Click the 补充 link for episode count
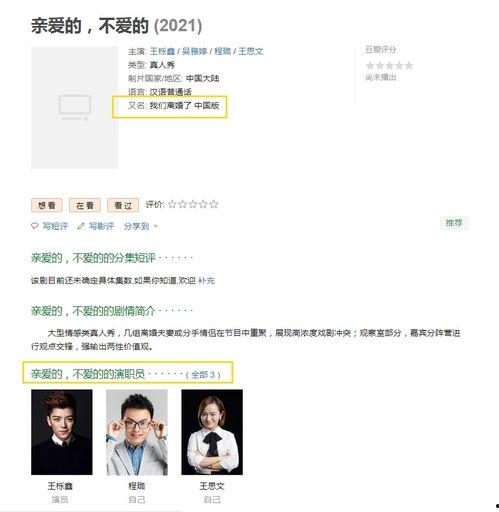The image size is (499, 512). (206, 281)
